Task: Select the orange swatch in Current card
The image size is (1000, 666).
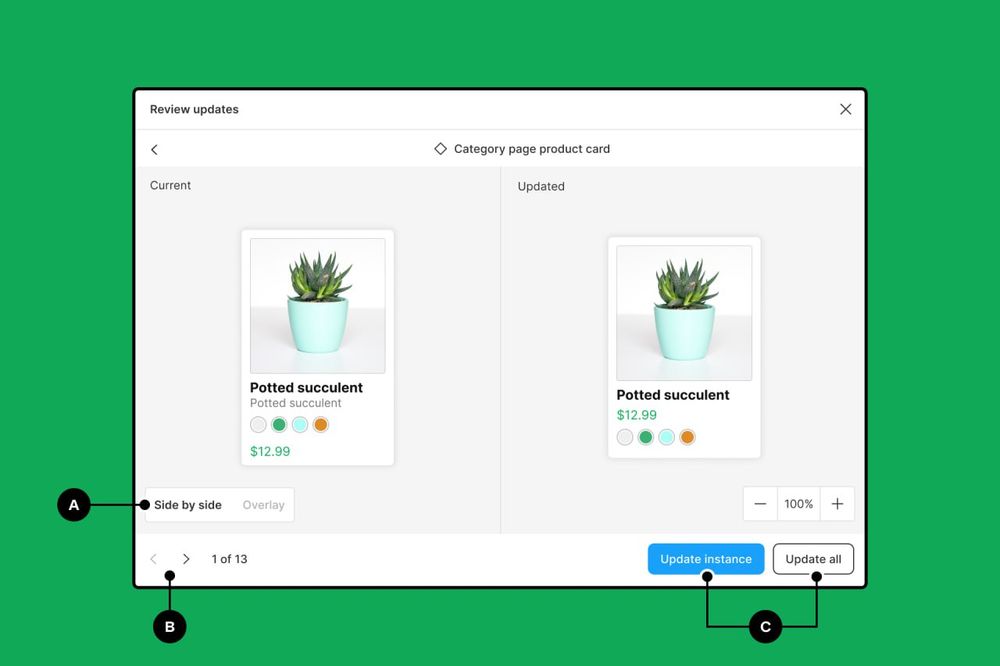Action: coord(320,425)
